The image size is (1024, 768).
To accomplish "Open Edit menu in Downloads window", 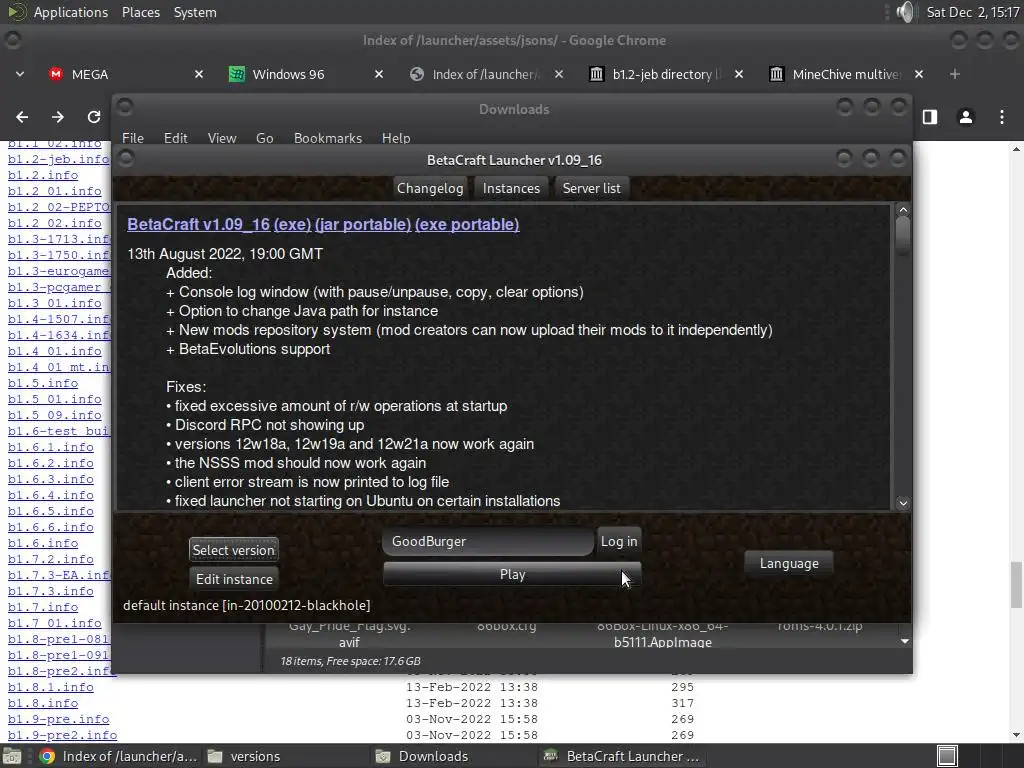I will (176, 138).
